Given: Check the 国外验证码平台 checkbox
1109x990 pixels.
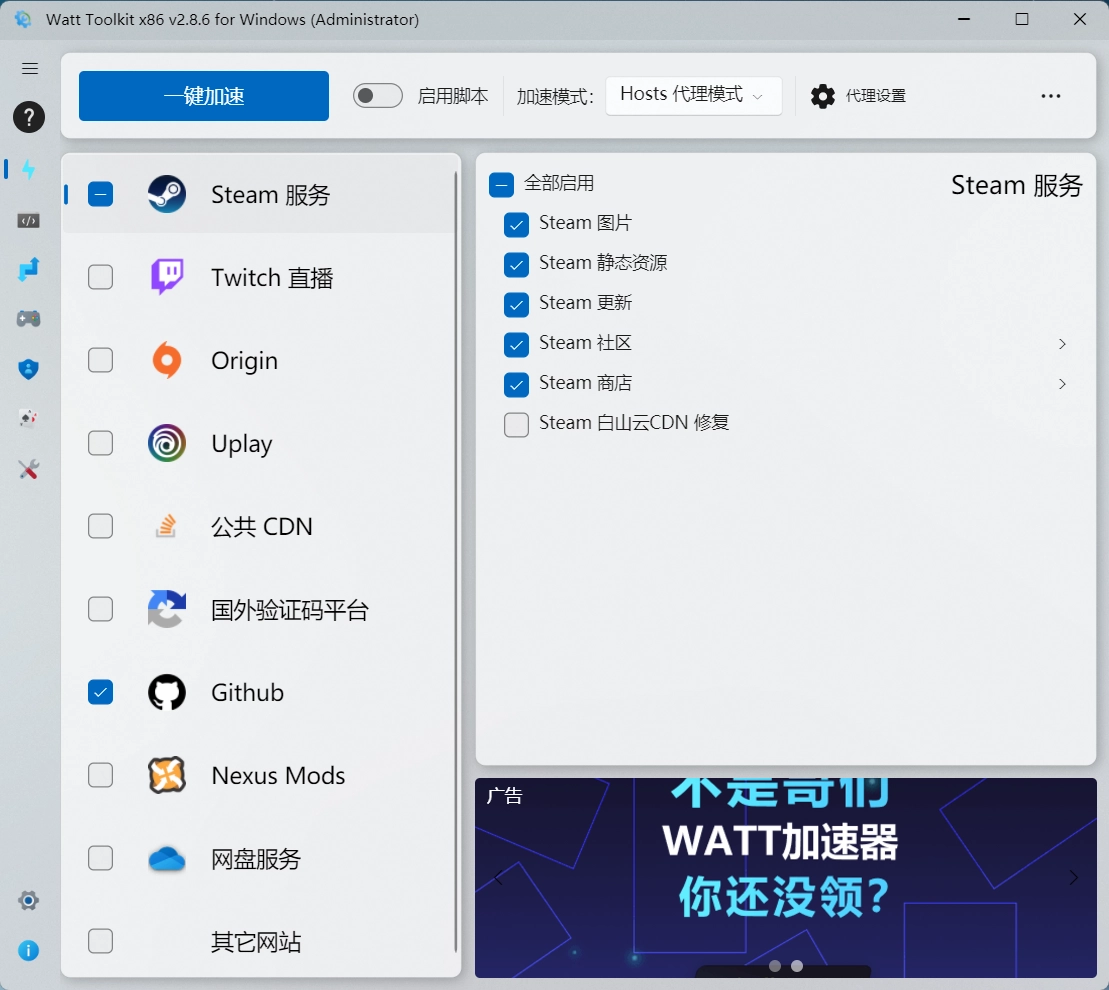Looking at the screenshot, I should (x=100, y=609).
